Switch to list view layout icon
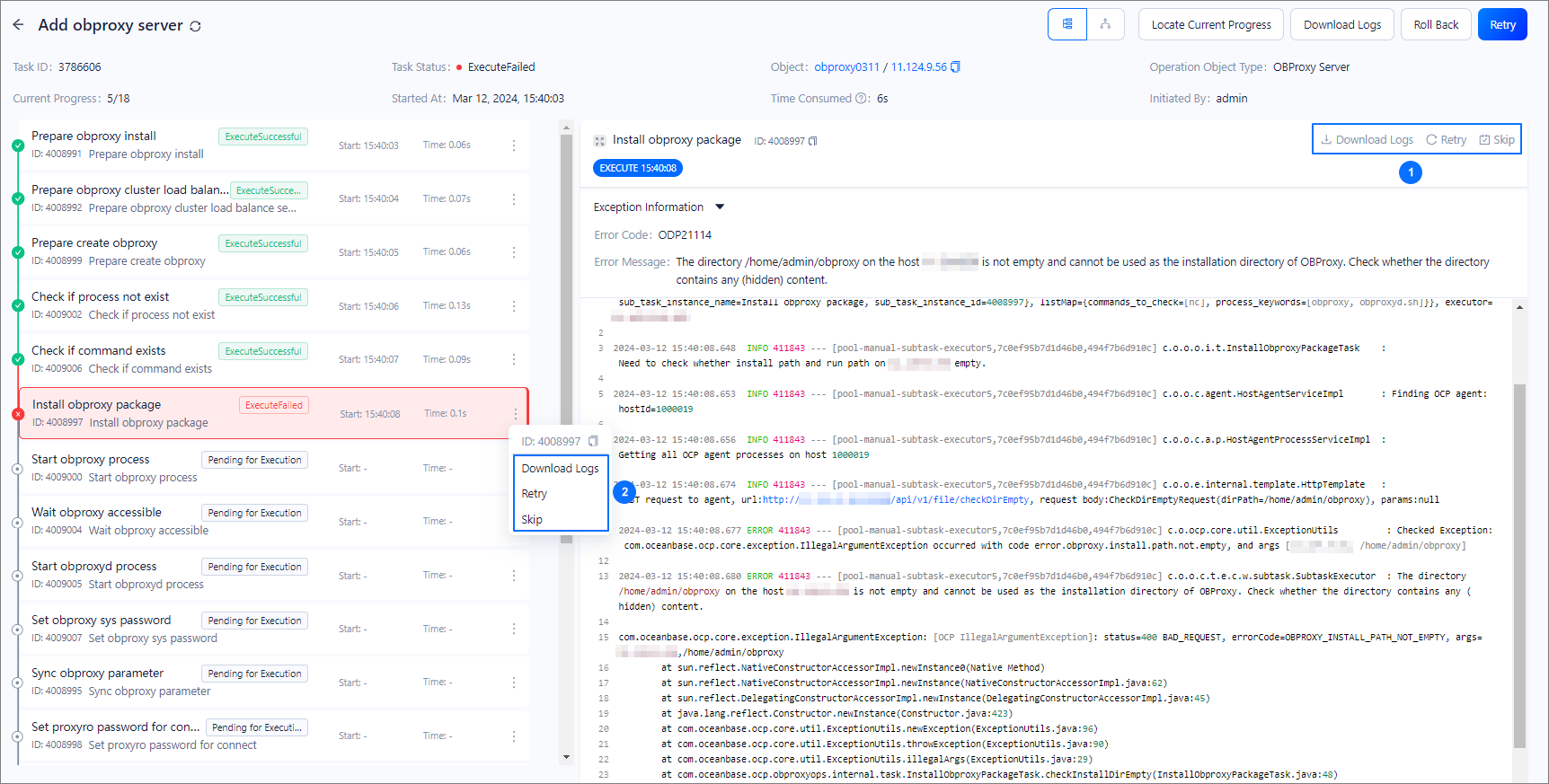 pyautogui.click(x=1067, y=24)
